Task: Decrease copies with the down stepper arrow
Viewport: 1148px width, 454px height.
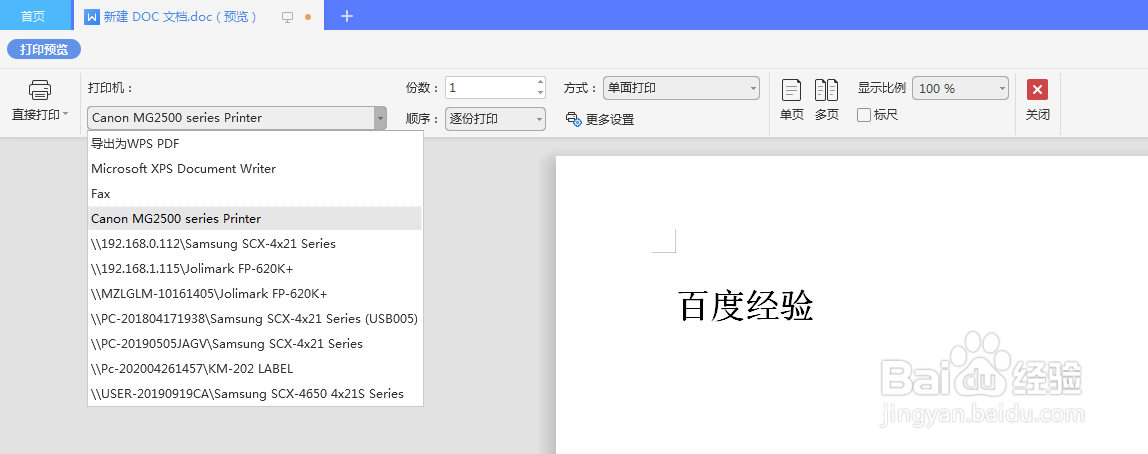Action: (x=540, y=93)
